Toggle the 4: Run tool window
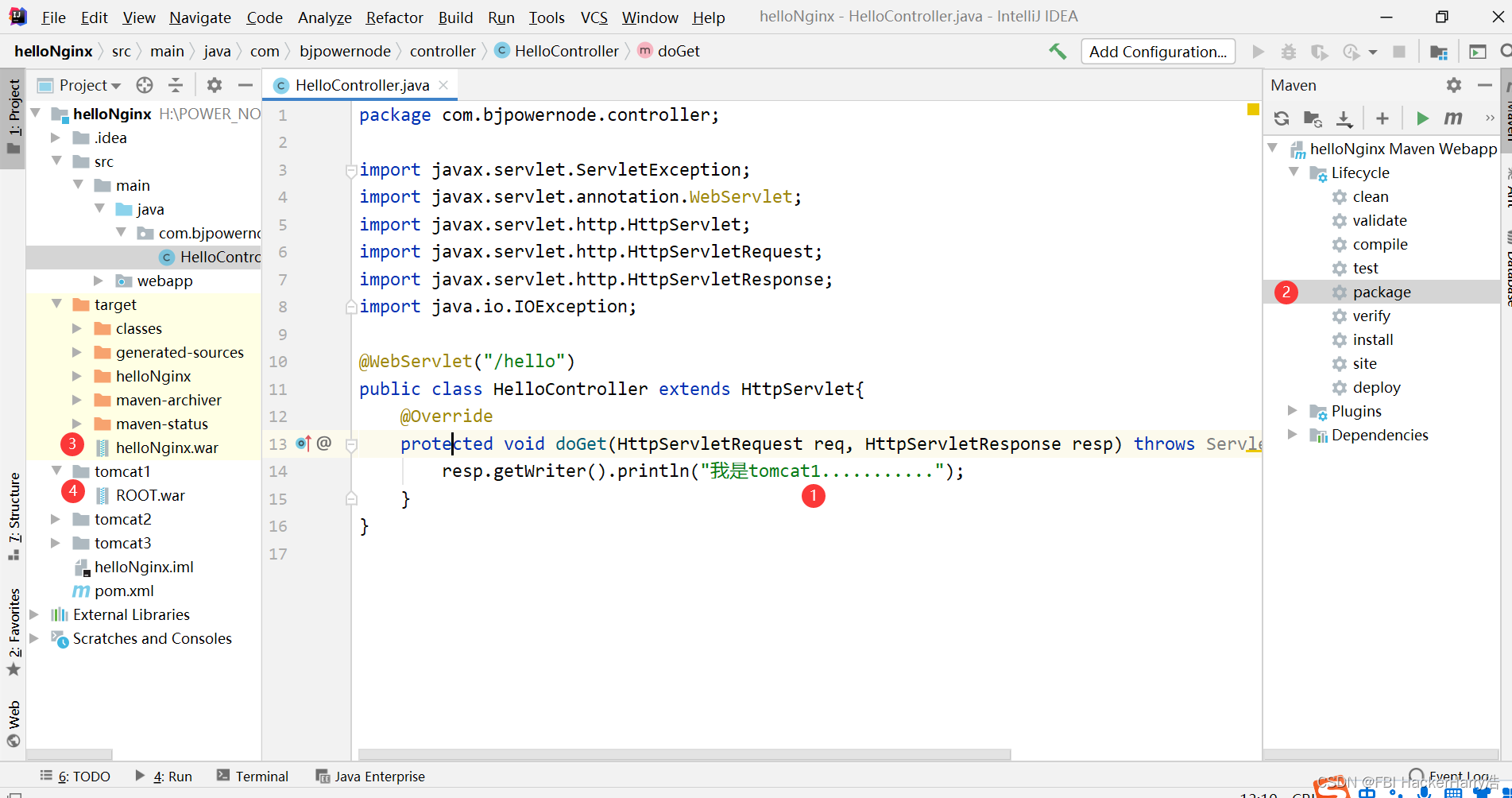Image resolution: width=1512 pixels, height=798 pixels. point(164,777)
